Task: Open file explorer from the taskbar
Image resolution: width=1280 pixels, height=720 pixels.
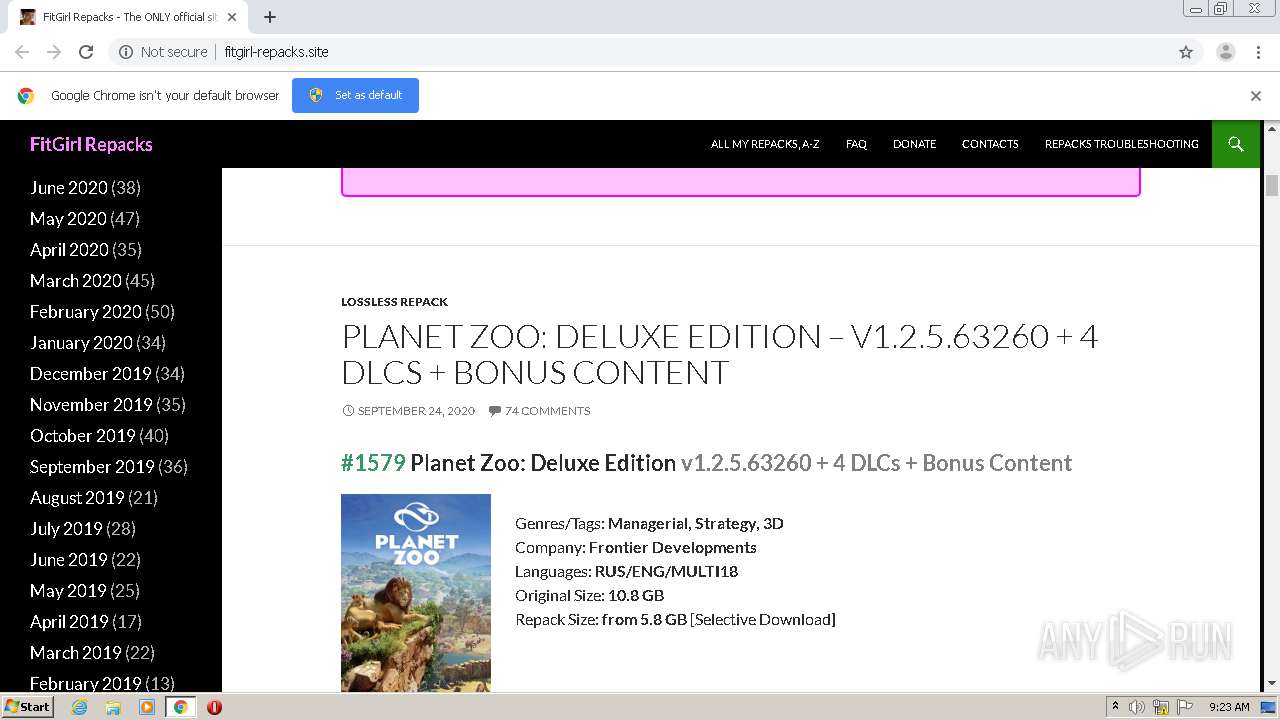Action: 113,707
